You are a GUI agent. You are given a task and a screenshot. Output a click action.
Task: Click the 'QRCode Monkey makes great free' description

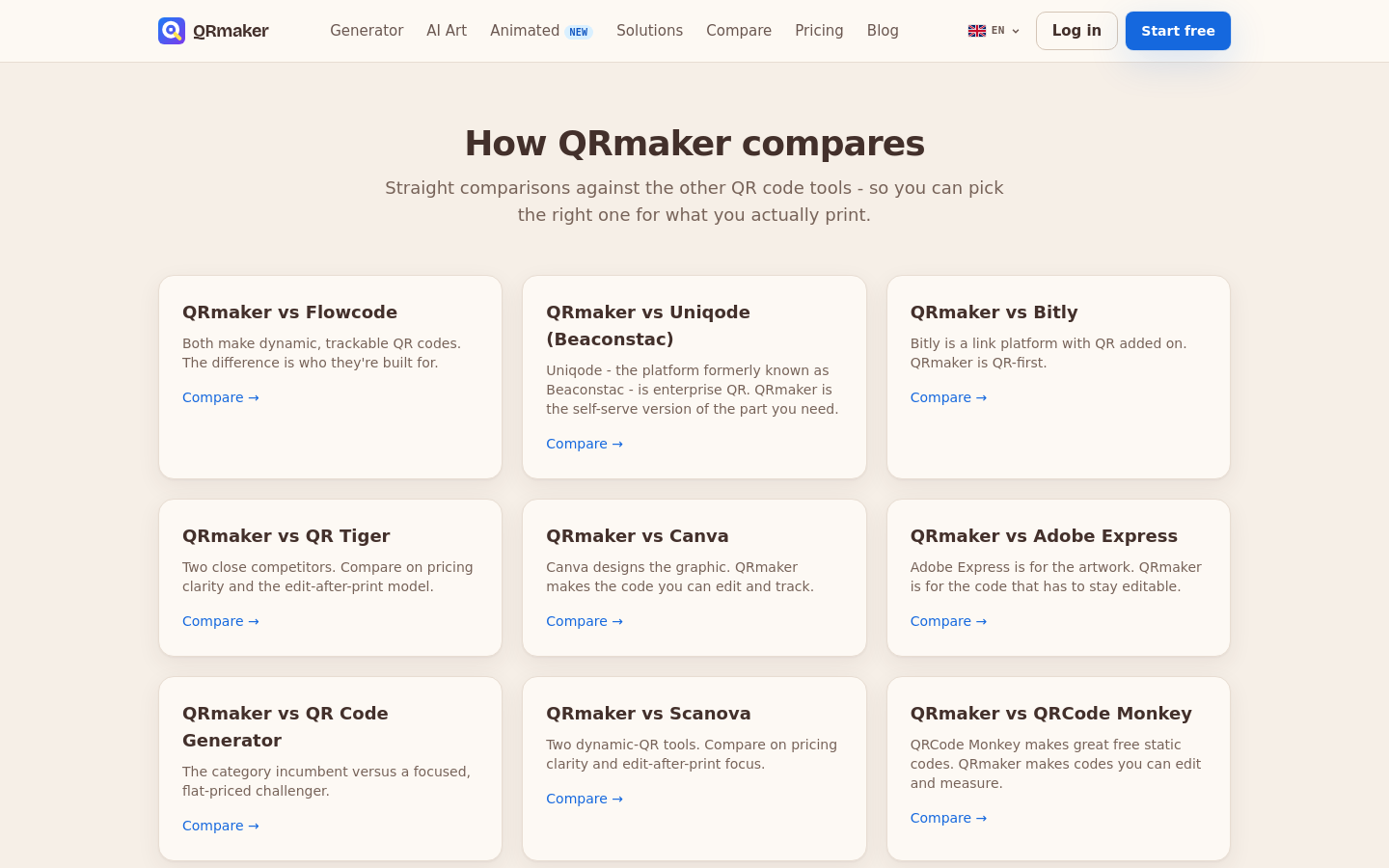[x=1056, y=764]
